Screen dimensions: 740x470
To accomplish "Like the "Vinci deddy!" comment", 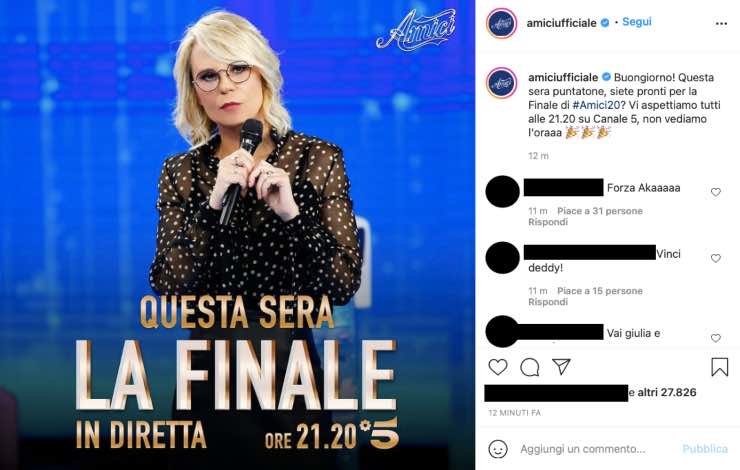I will [x=715, y=258].
